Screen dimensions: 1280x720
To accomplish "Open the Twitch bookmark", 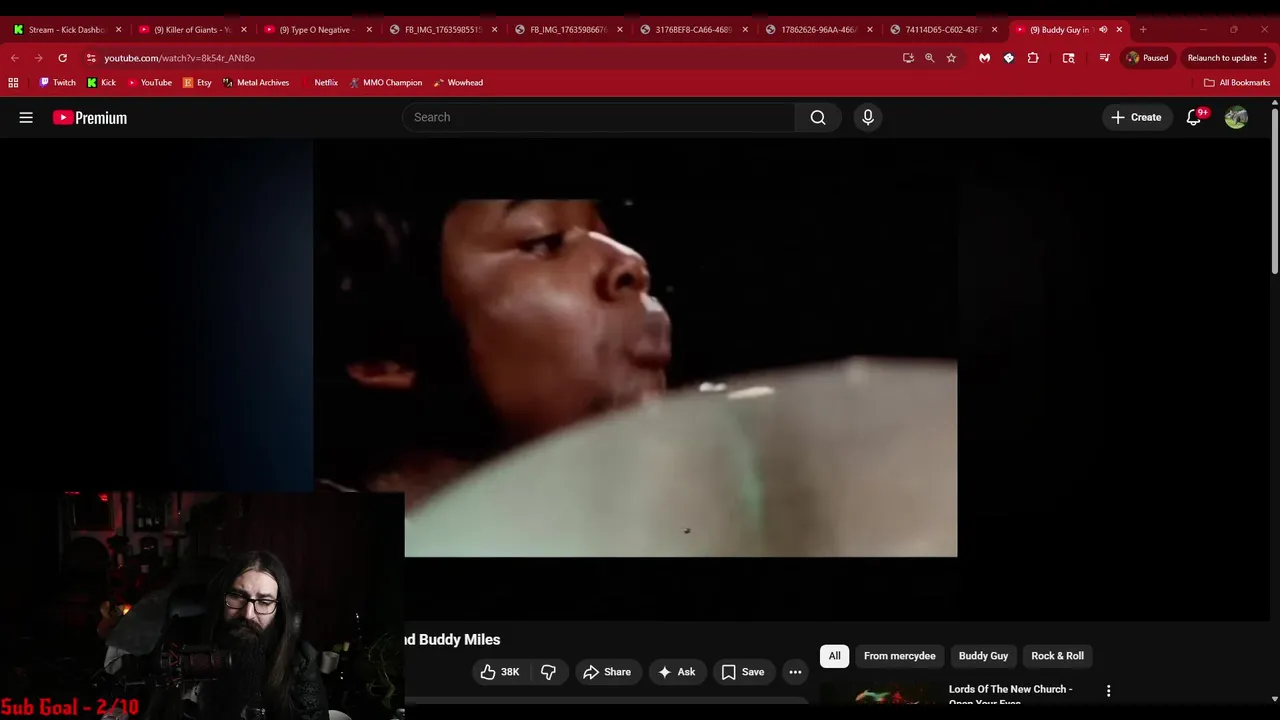I will coord(57,83).
